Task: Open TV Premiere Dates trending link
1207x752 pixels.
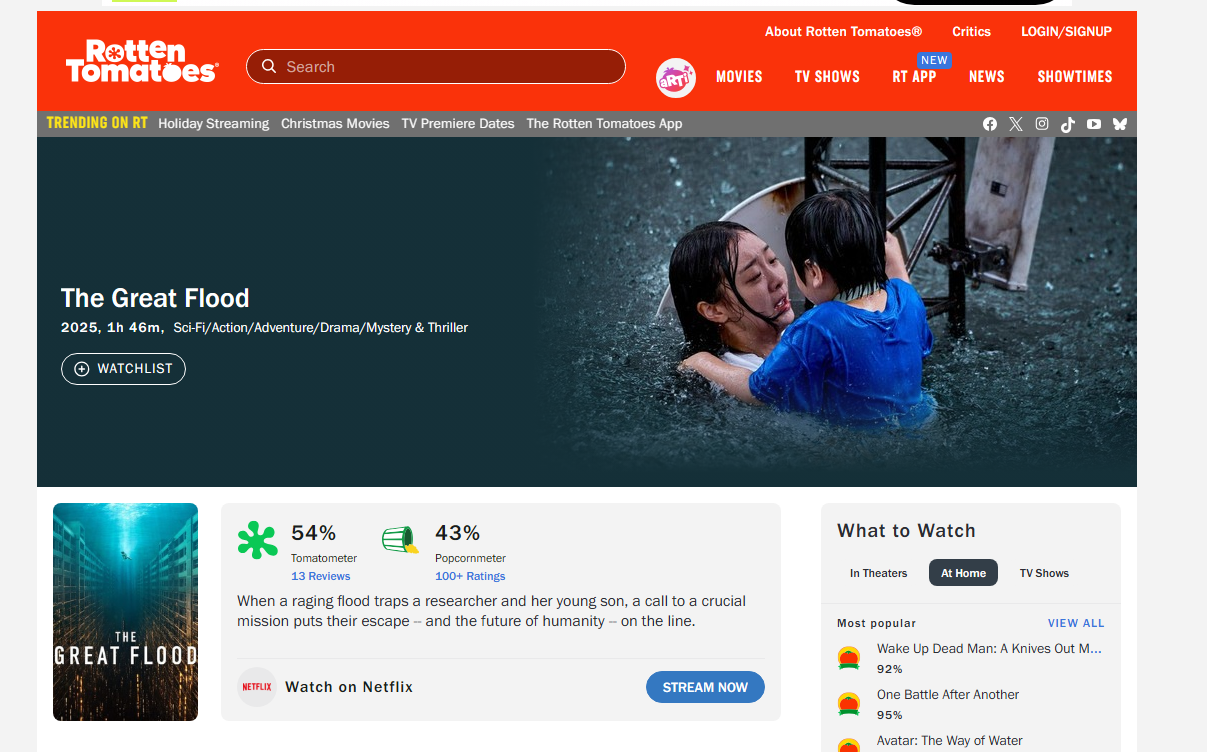Action: (x=458, y=124)
